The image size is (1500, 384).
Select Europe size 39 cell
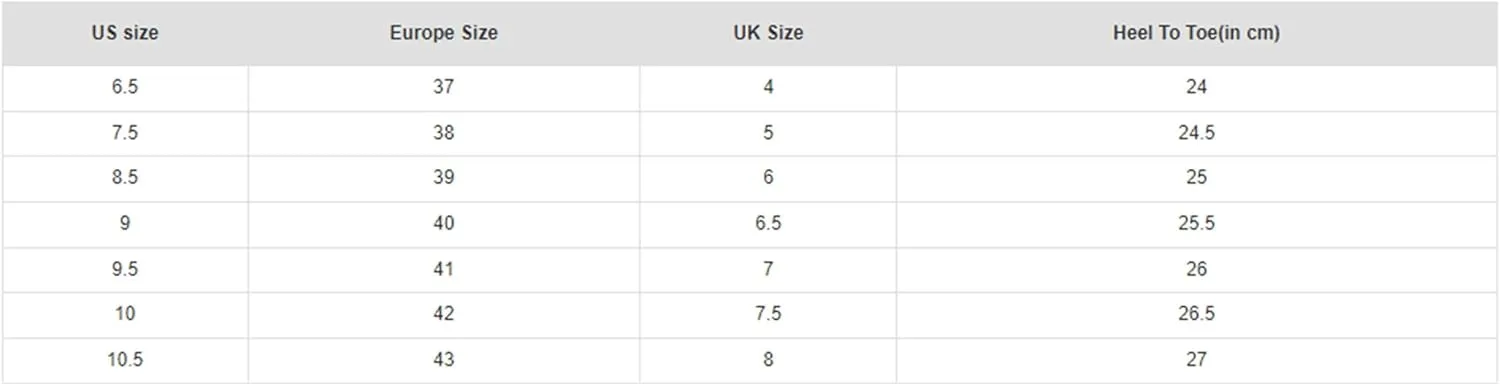[x=444, y=178]
